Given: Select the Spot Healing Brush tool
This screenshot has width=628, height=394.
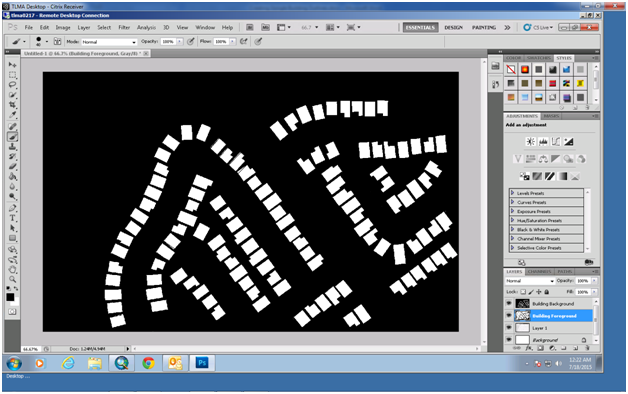Looking at the screenshot, I should [x=13, y=127].
